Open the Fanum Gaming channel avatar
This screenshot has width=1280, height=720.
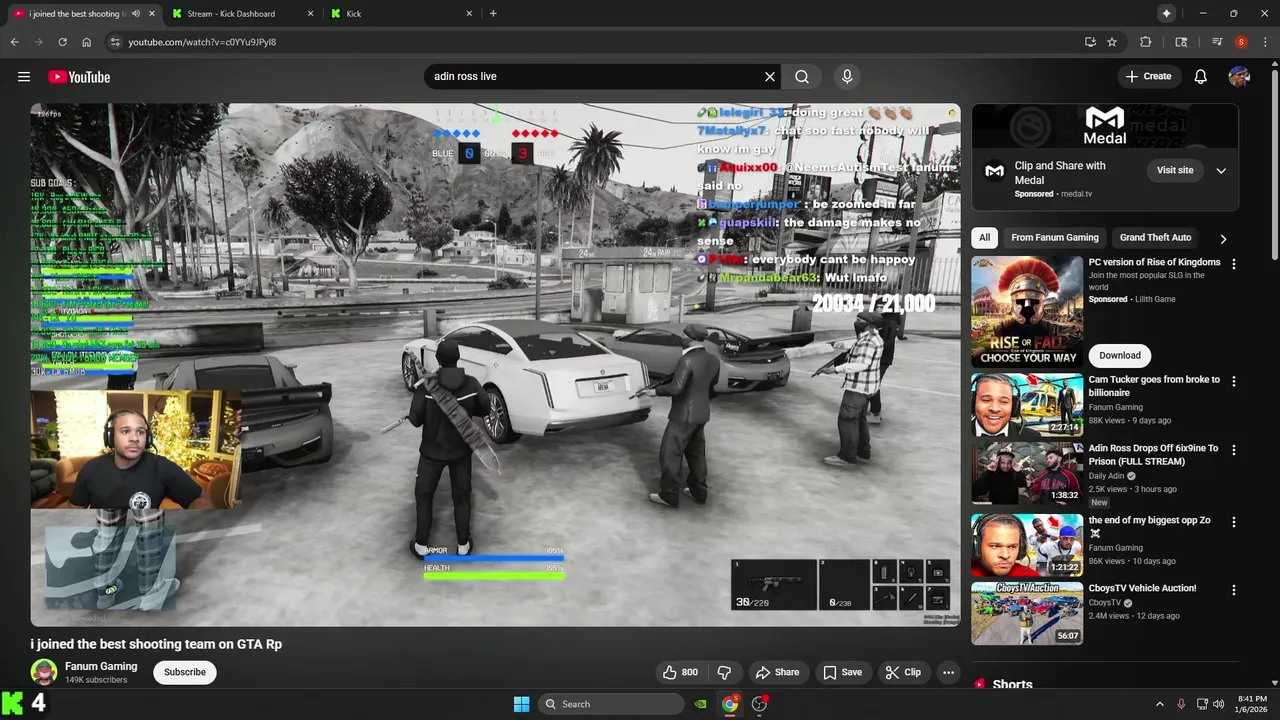tap(44, 672)
